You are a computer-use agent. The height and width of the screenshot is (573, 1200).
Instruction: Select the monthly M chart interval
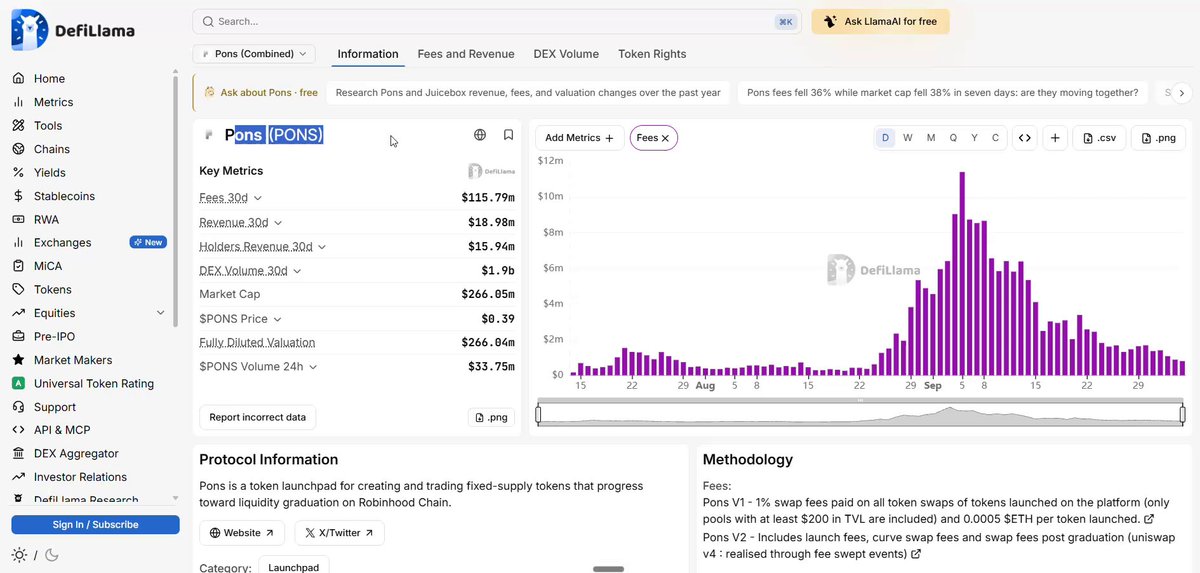931,138
